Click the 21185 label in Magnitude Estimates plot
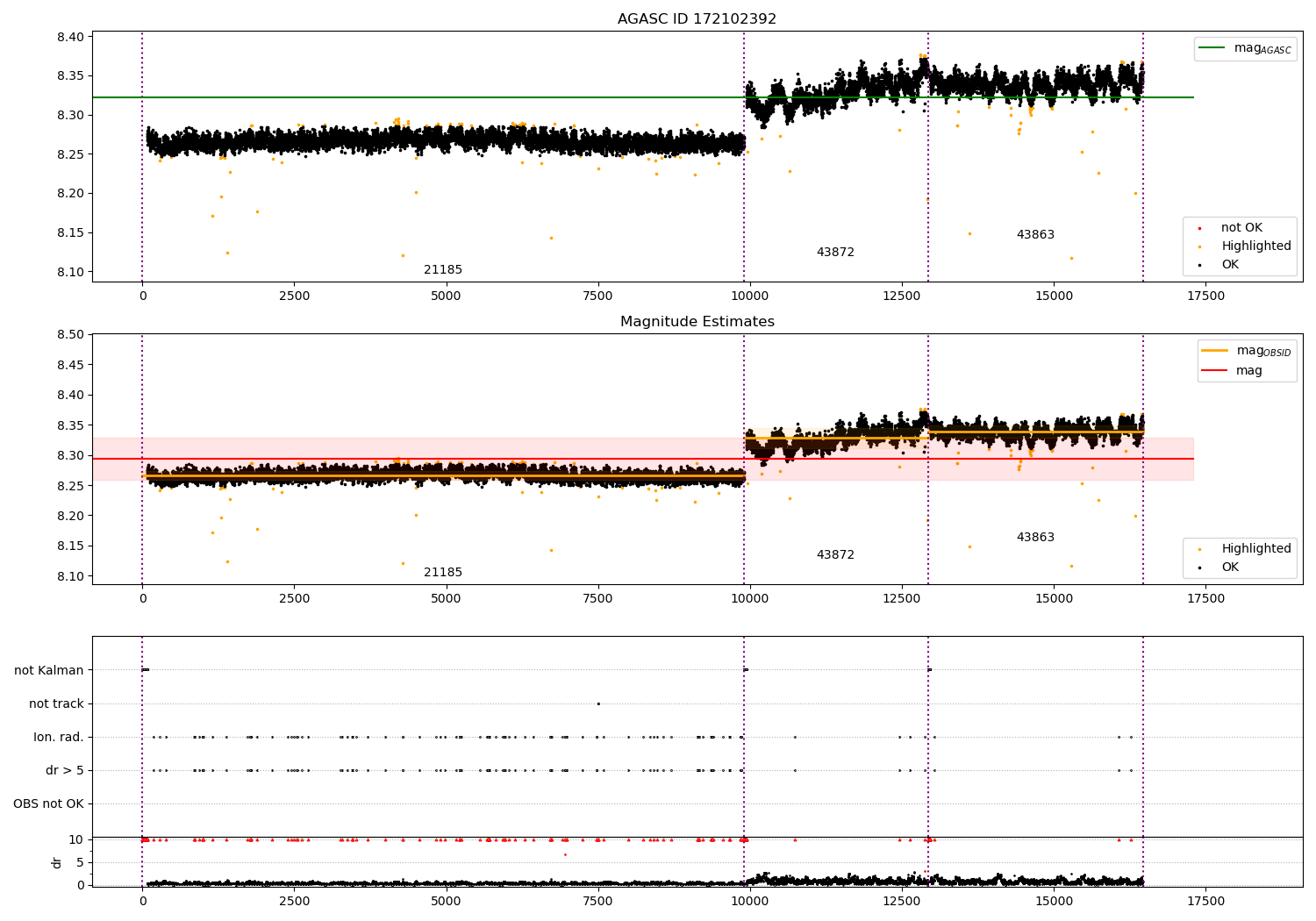Screen dimensions: 1316x921 pyautogui.click(x=443, y=573)
